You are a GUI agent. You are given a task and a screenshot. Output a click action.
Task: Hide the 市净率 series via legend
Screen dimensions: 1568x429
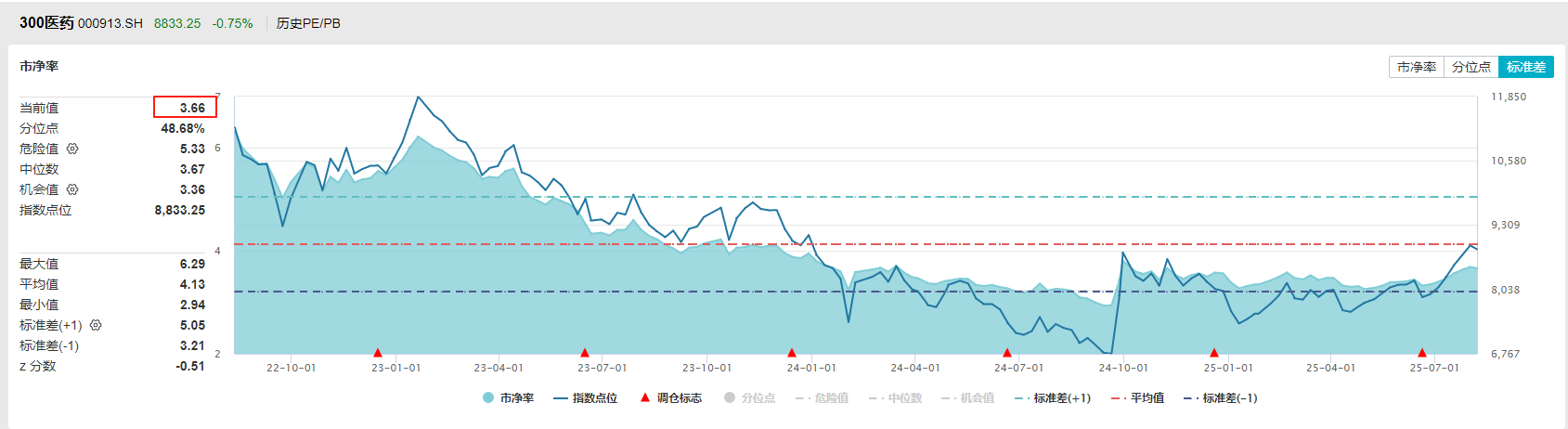point(509,398)
